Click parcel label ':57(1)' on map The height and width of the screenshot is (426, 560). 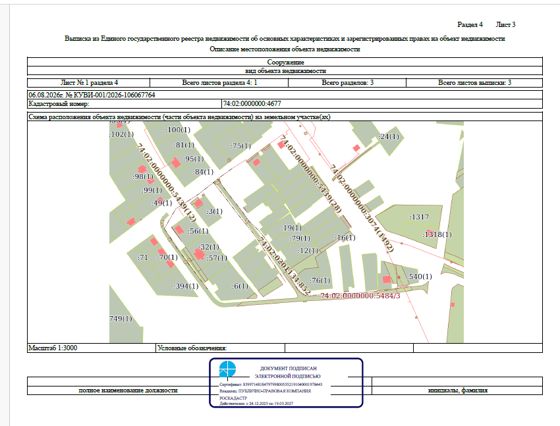217,257
